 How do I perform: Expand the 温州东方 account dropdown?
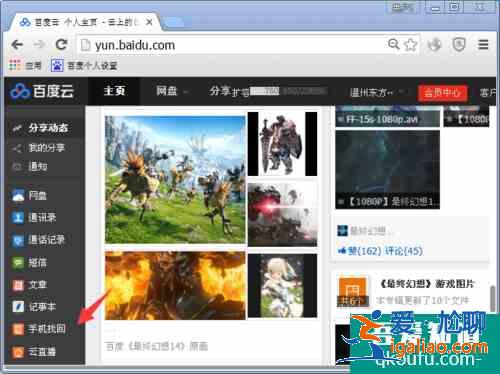[x=377, y=92]
